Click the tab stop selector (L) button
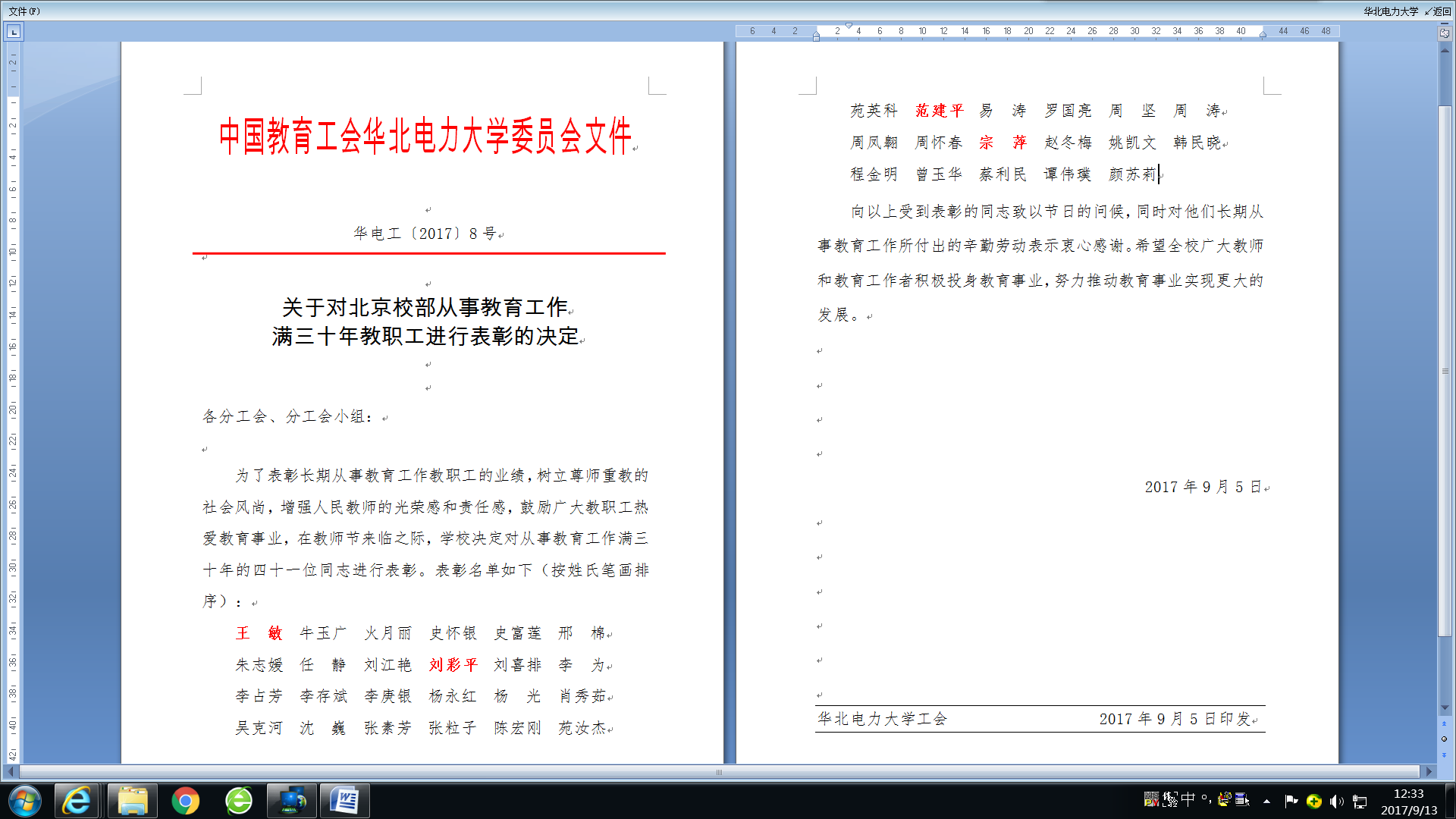This screenshot has width=1456, height=819. tap(14, 32)
